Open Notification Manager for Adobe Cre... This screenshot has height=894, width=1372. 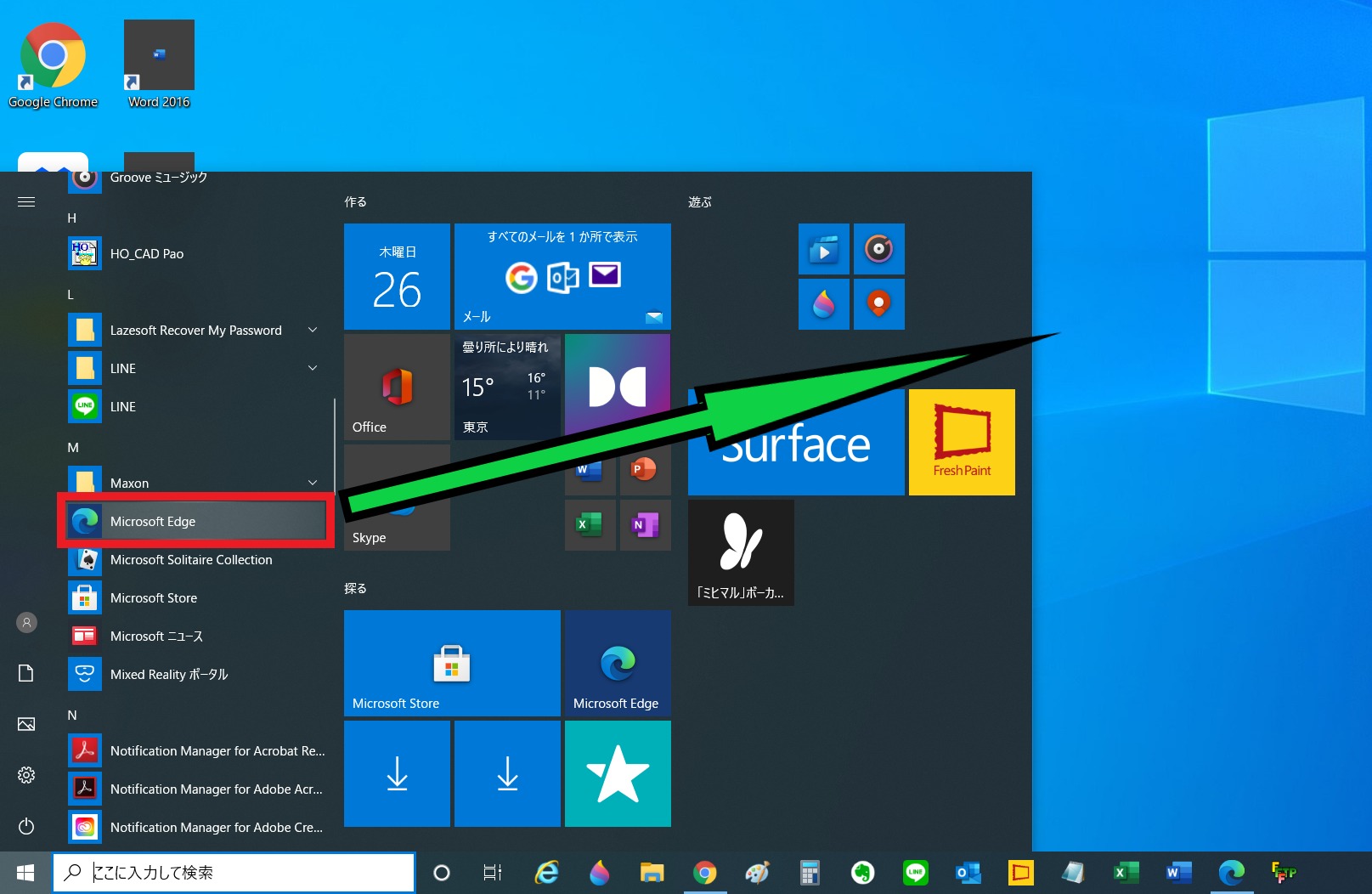click(x=196, y=827)
